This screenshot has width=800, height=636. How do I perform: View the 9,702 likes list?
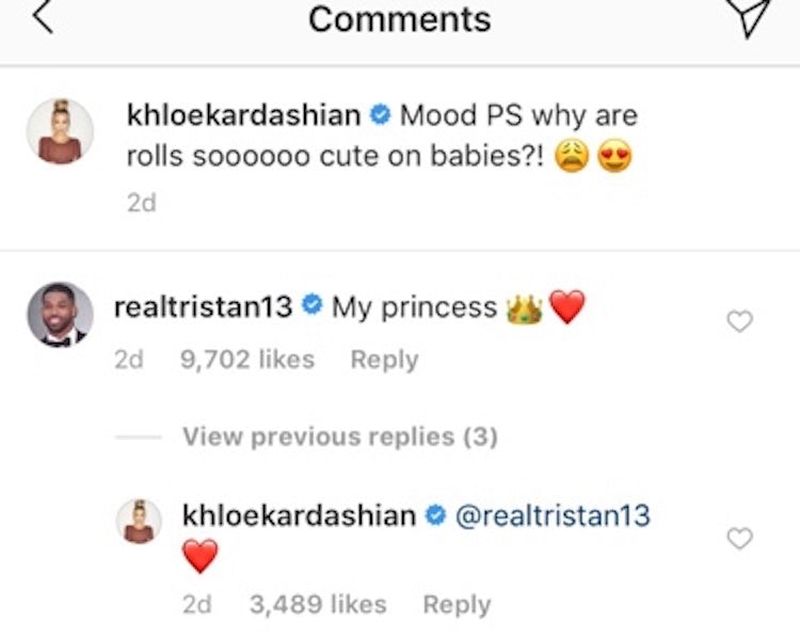(247, 359)
